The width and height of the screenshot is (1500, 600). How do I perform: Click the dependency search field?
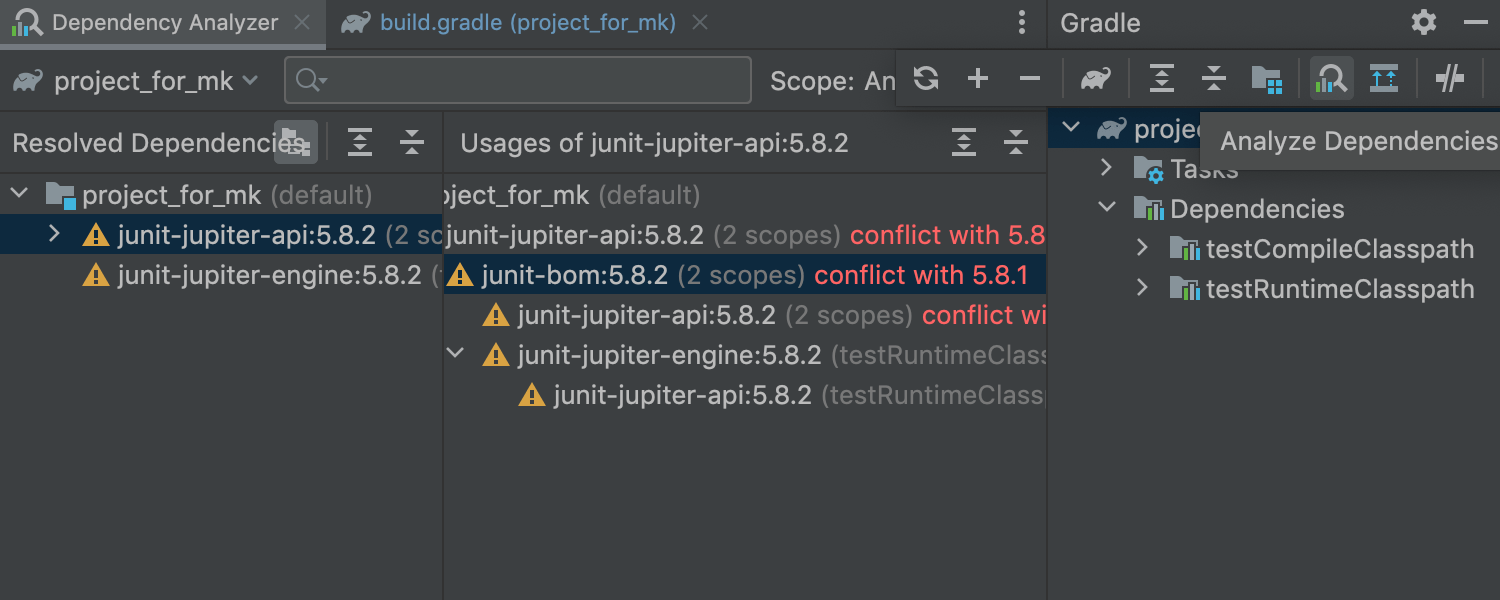click(530, 80)
